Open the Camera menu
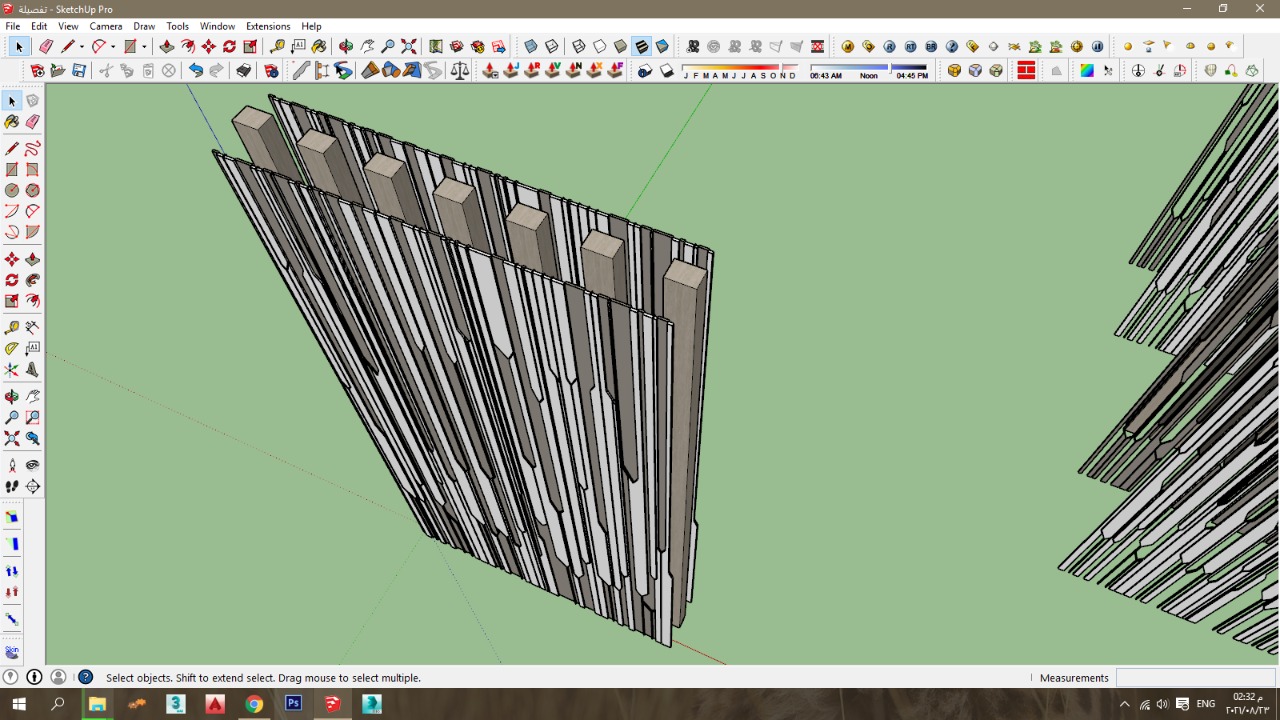The height and width of the screenshot is (720, 1280). point(106,26)
